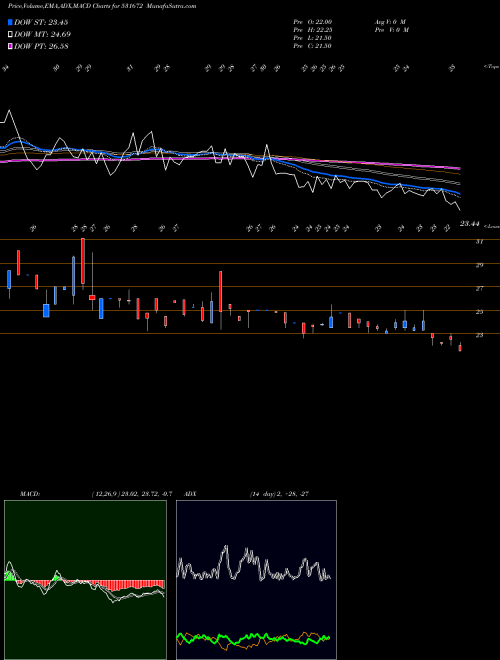Click the Avg V: 0 M value
Image resolution: width=500 pixels, height=660 pixels.
point(389,22)
